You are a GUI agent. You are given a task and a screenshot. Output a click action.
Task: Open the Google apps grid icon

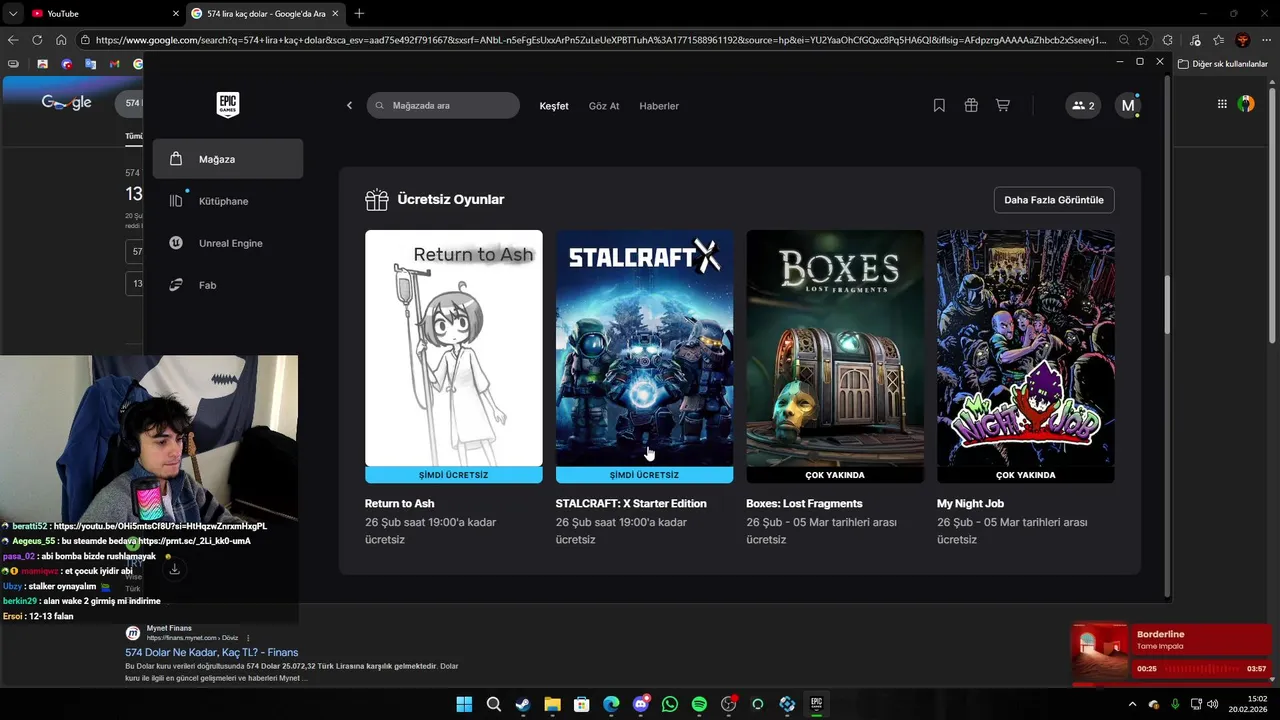1222,104
